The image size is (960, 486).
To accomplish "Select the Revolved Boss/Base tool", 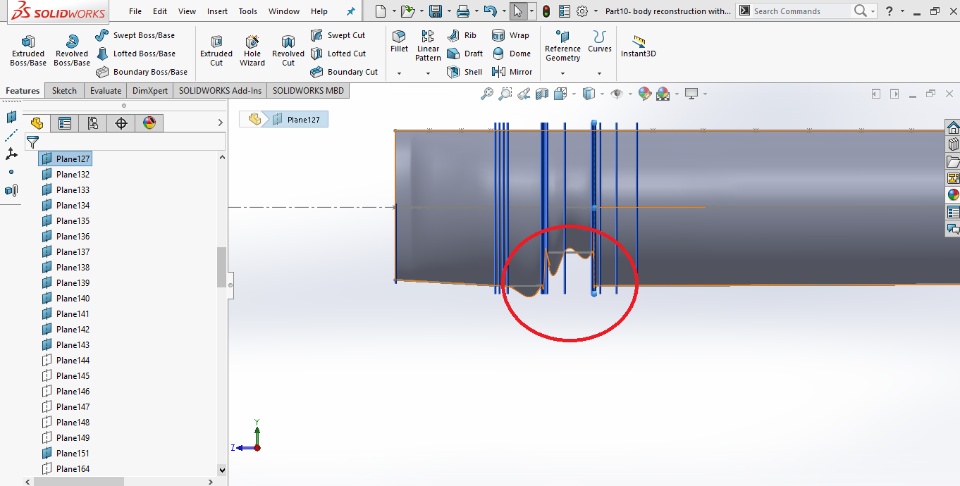I will [72, 50].
